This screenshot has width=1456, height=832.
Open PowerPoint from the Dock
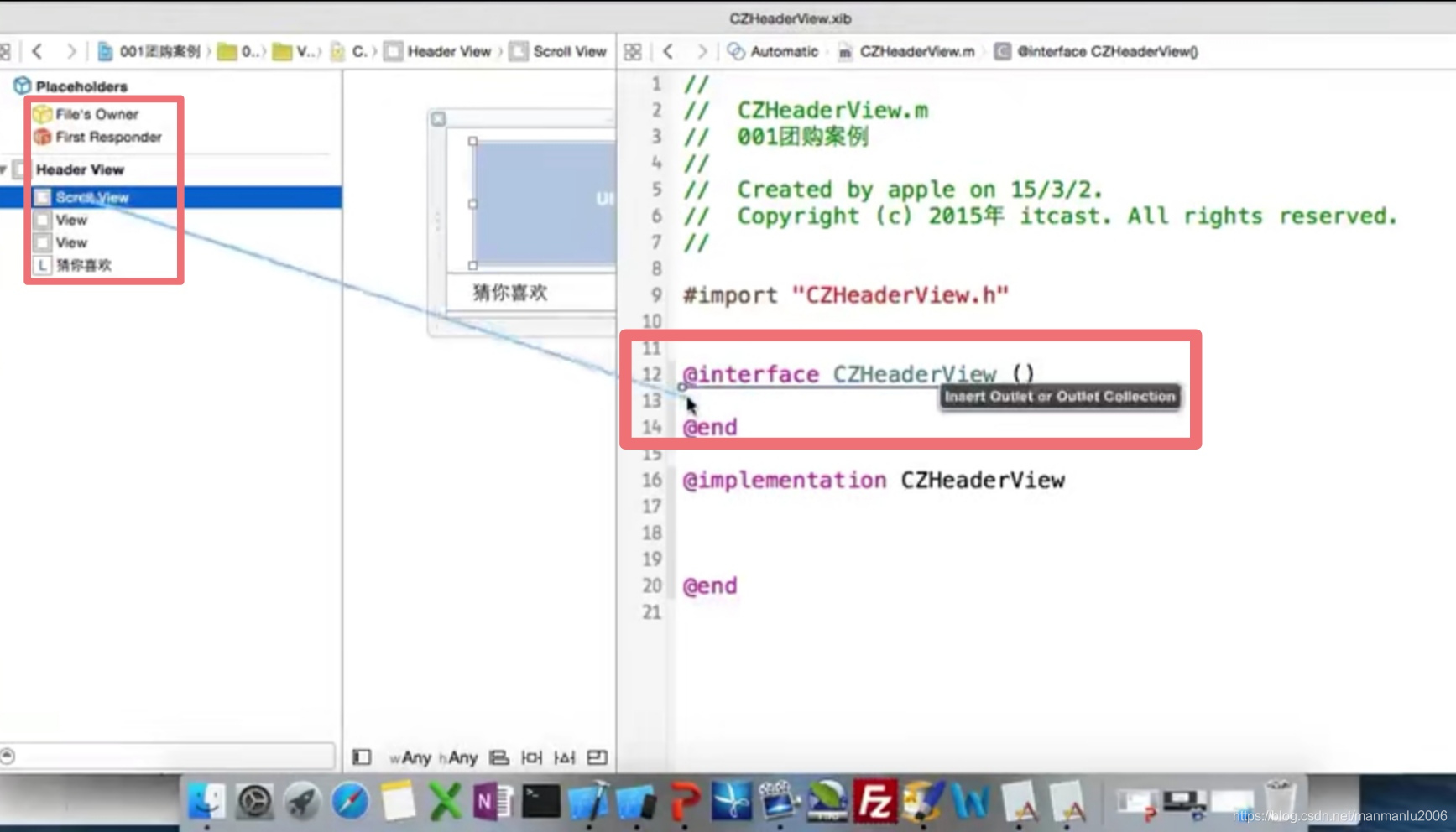pos(684,801)
